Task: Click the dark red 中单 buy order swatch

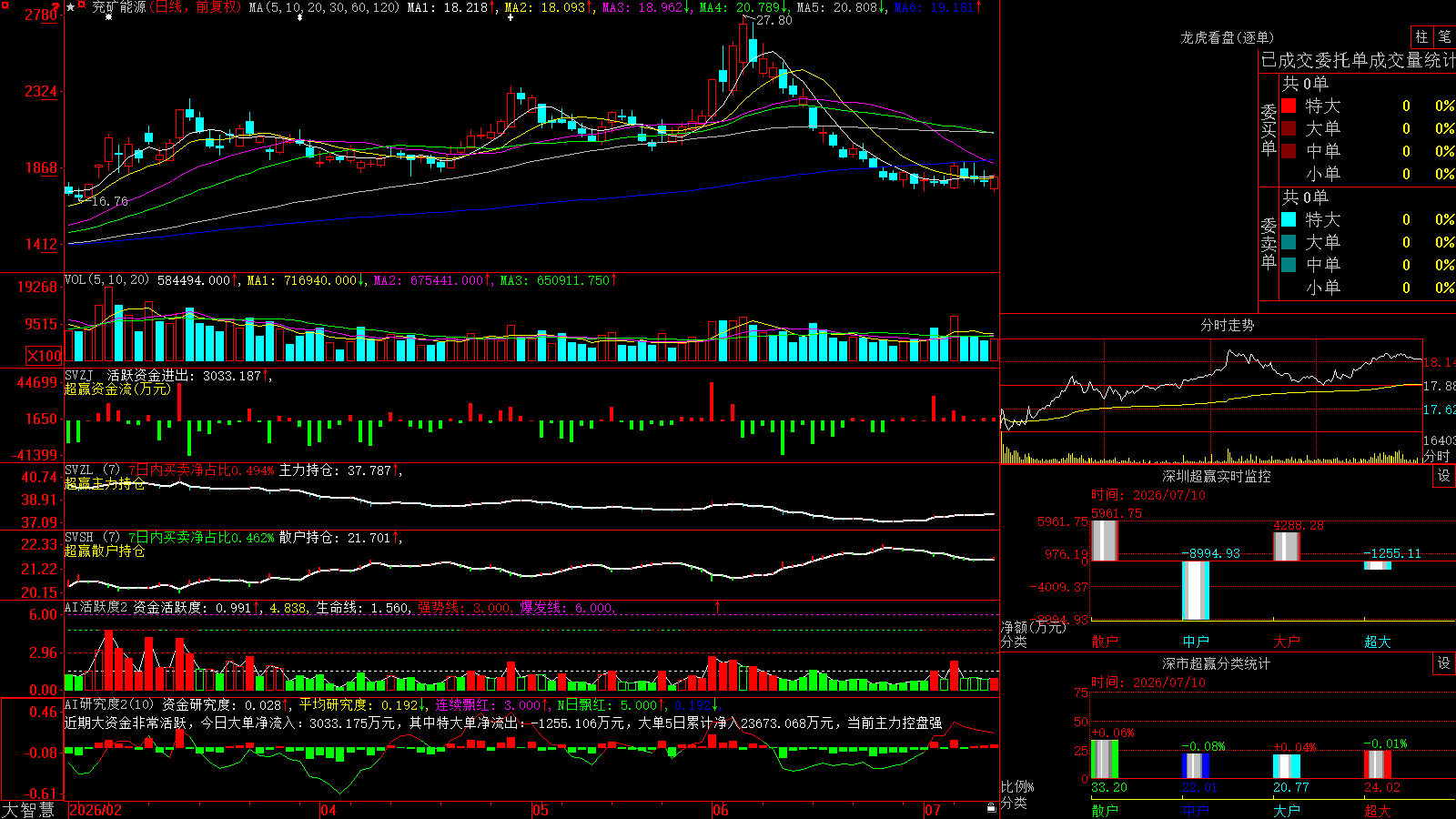Action: (x=1289, y=151)
